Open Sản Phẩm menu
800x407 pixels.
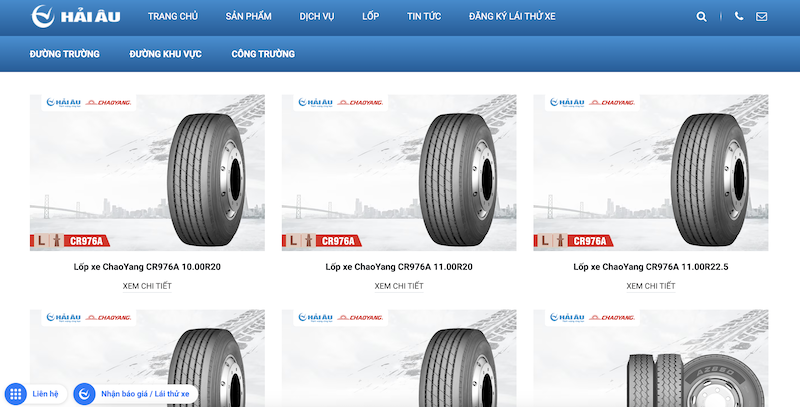tap(248, 17)
